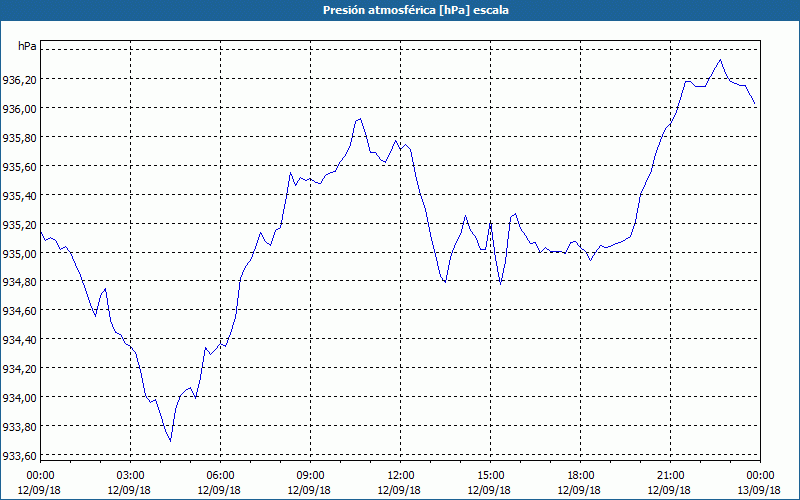Click the 935,20 y-axis label
This screenshot has height=500, width=800.
coord(19,224)
